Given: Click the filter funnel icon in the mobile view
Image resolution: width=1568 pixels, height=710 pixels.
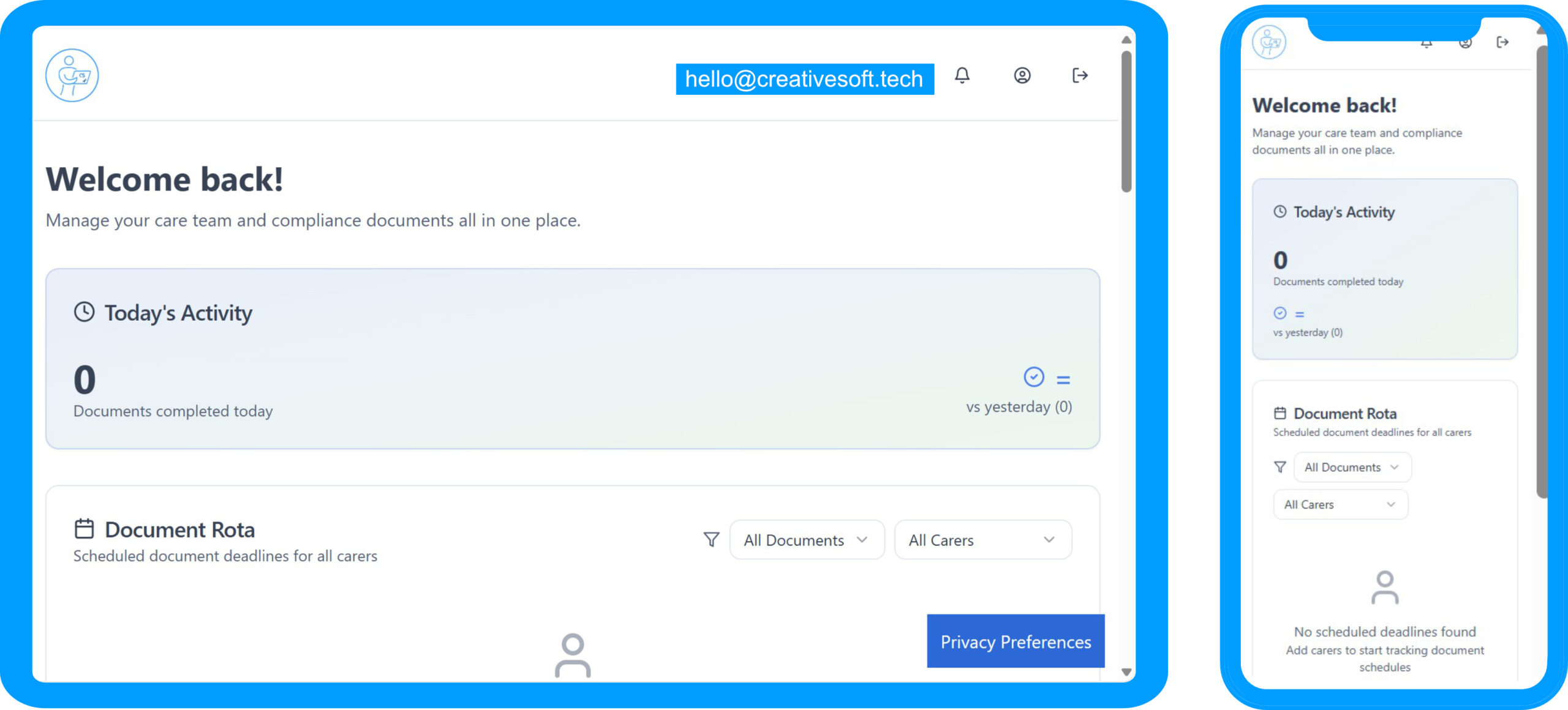Looking at the screenshot, I should click(1280, 467).
